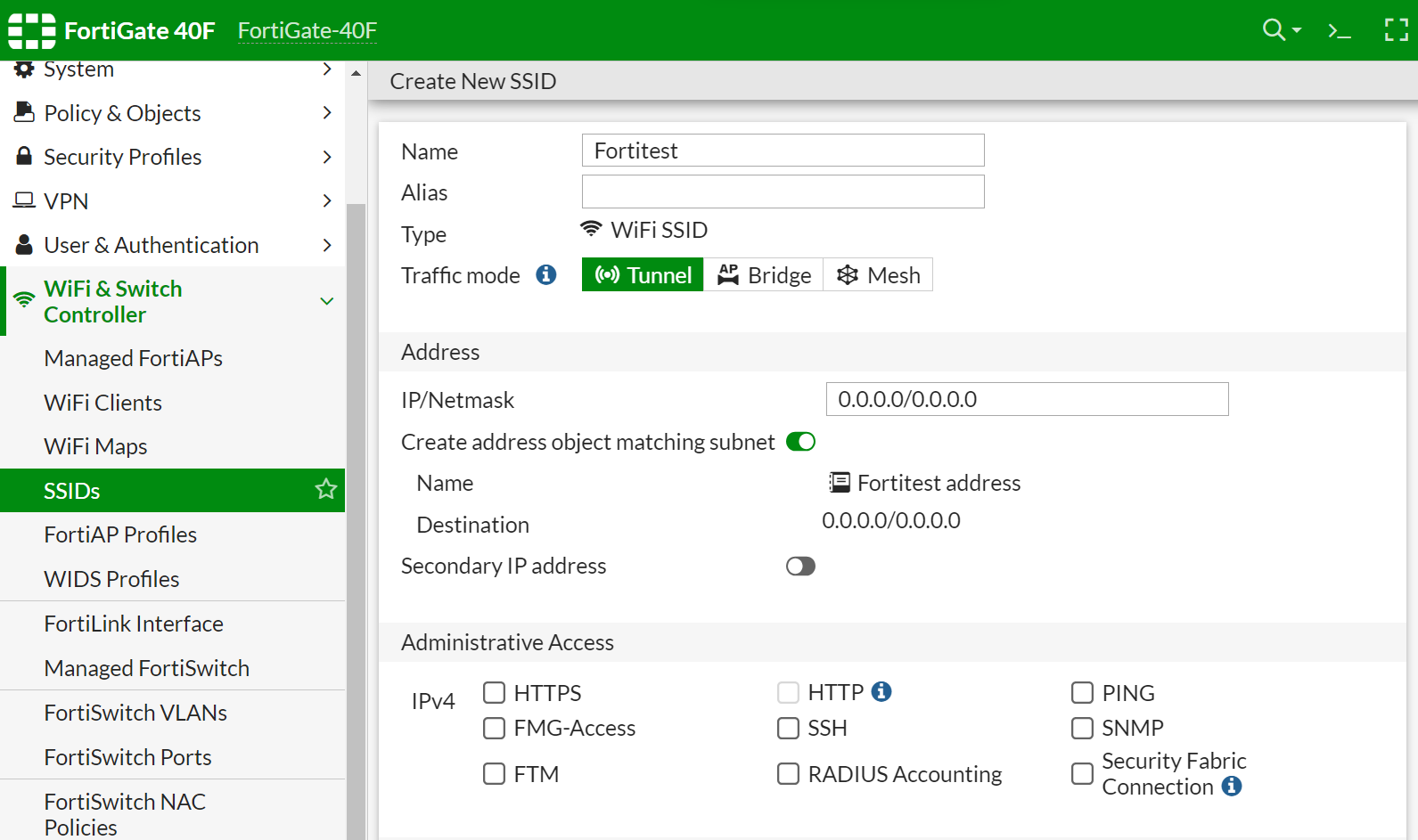Click the SSIDs favorite star icon
The height and width of the screenshot is (840, 1418).
coord(325,489)
